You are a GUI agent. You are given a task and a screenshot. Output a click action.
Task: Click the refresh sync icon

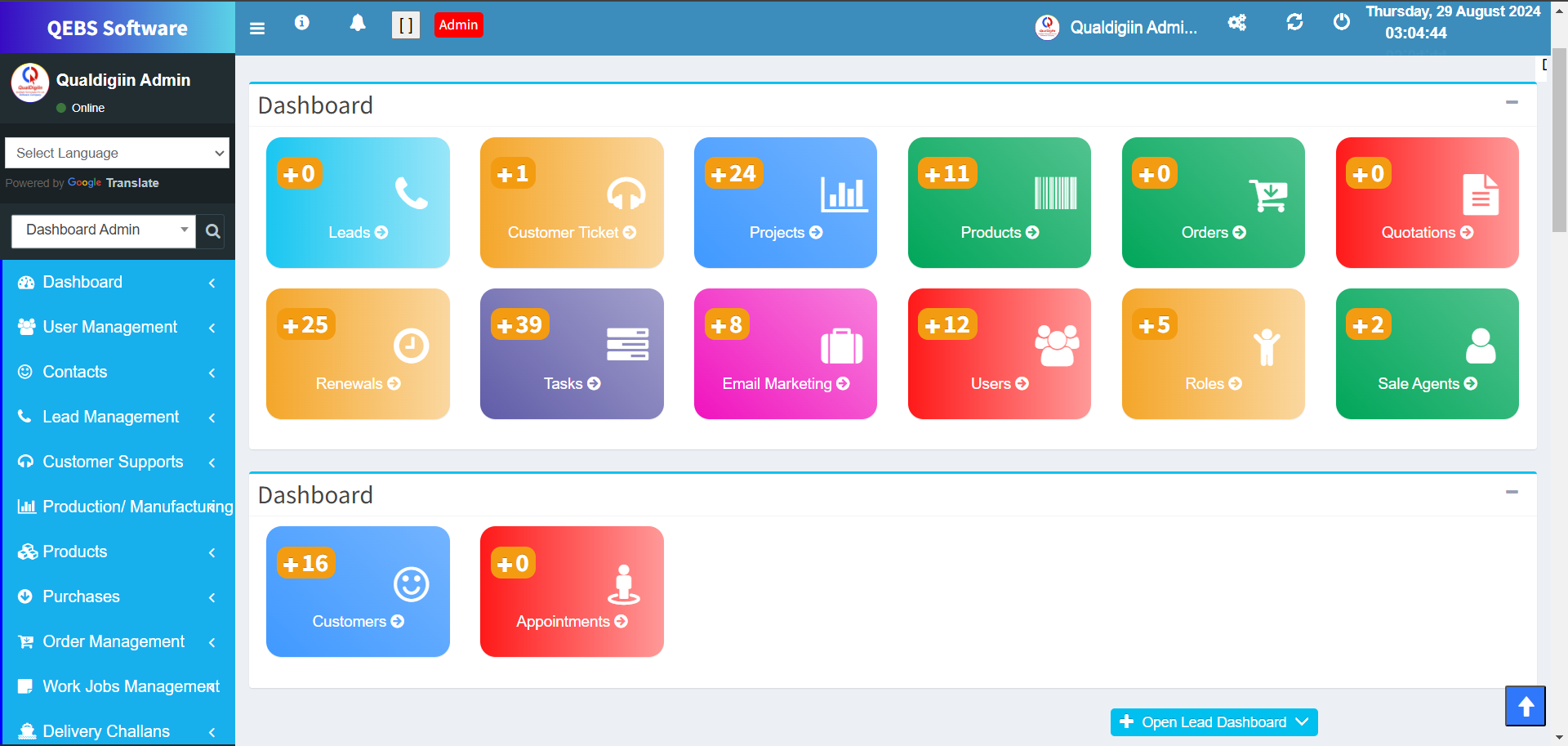pos(1294,22)
